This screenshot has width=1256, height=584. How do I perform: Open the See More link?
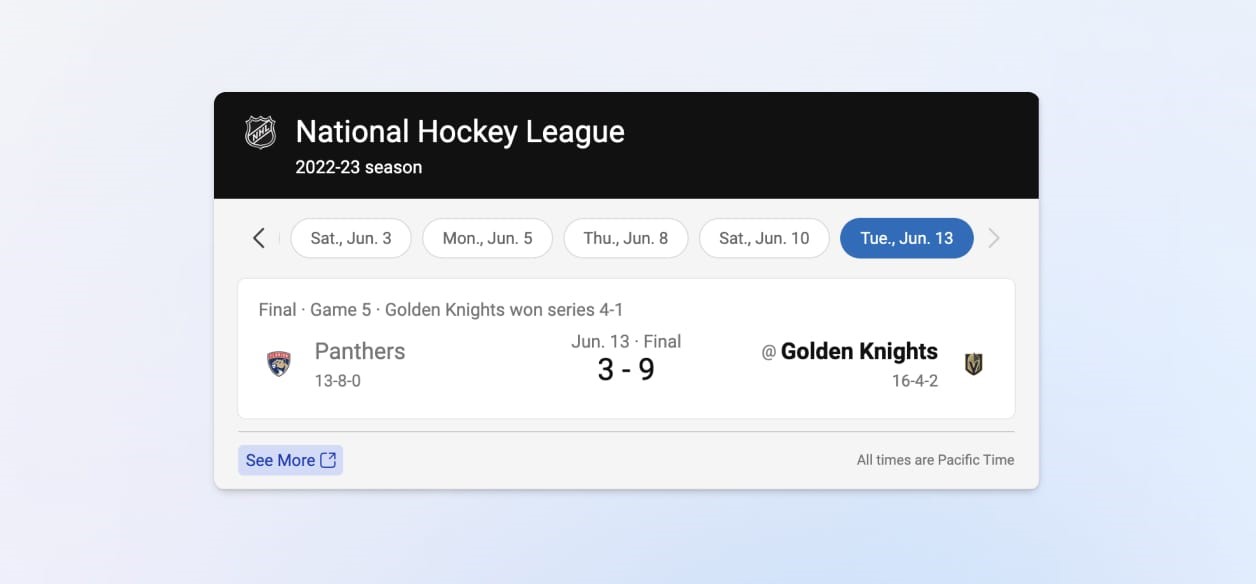point(281,460)
